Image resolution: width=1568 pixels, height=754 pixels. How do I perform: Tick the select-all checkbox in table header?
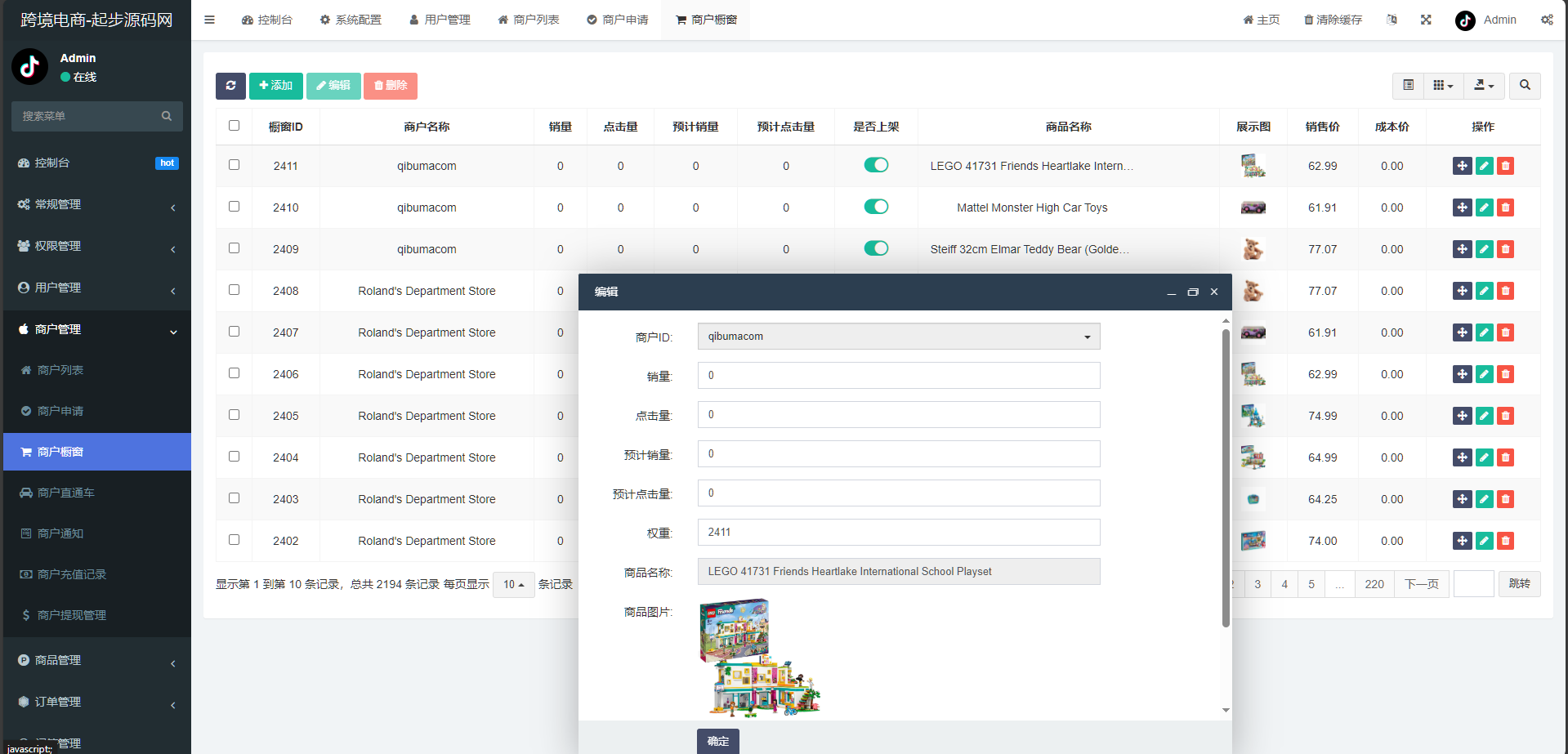point(235,126)
